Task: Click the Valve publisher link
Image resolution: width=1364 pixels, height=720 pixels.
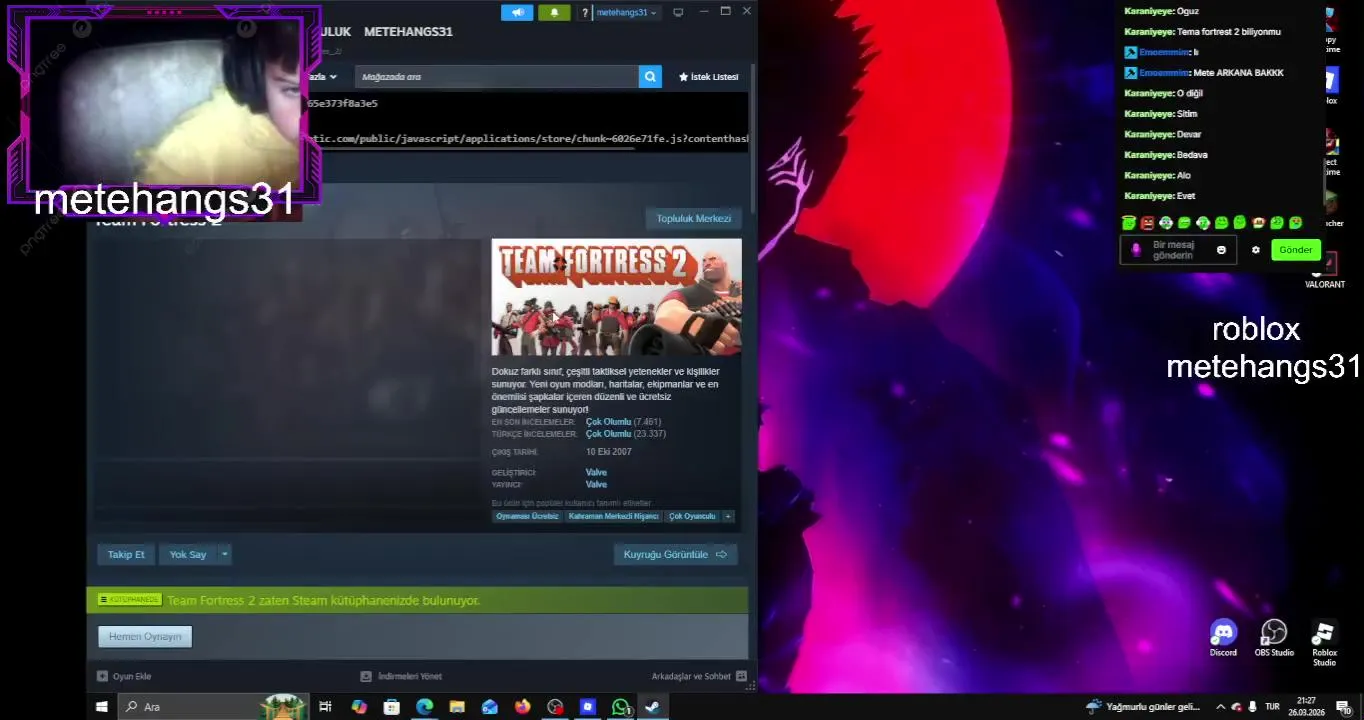Action: [x=596, y=484]
